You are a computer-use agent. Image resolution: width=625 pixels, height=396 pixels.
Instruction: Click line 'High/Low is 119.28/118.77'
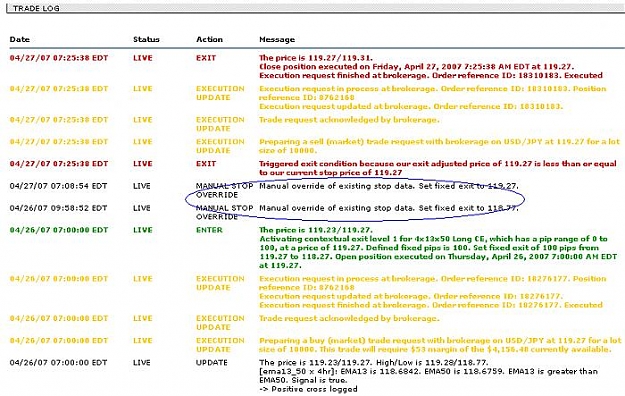tap(431, 363)
